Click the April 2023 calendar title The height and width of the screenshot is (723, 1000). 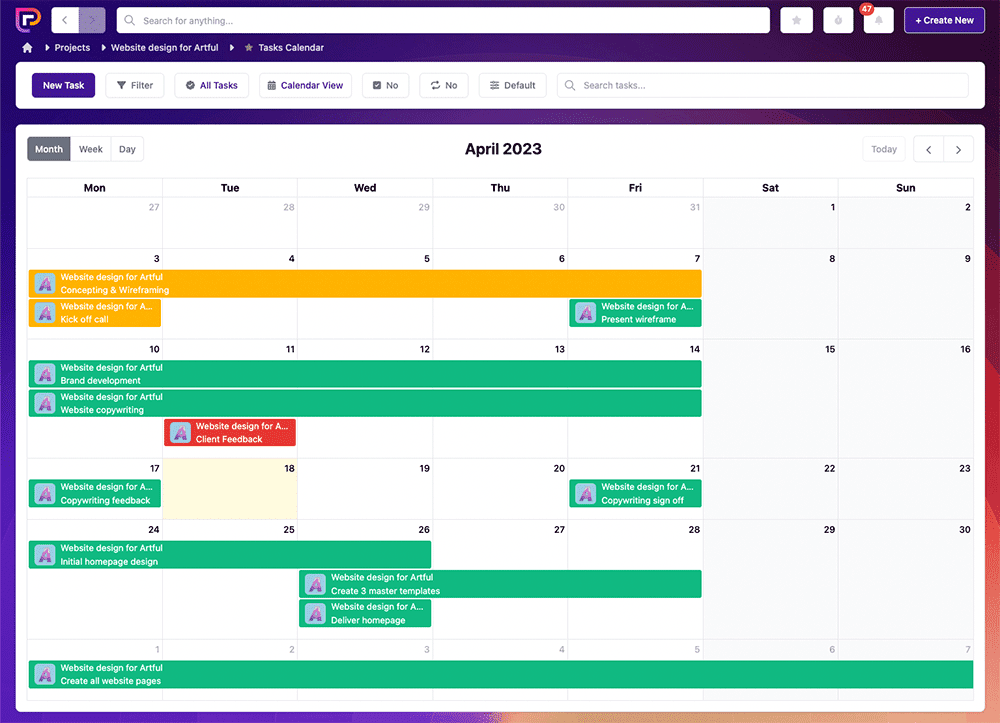tap(503, 149)
